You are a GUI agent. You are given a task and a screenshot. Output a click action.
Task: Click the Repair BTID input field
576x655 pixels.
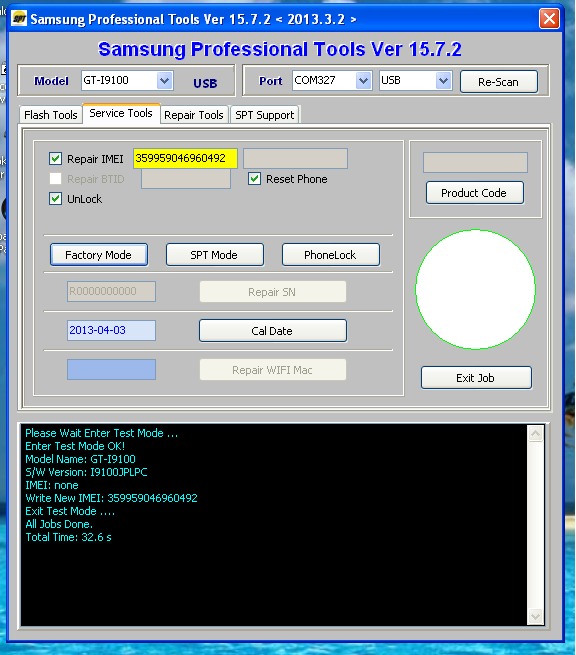click(186, 179)
